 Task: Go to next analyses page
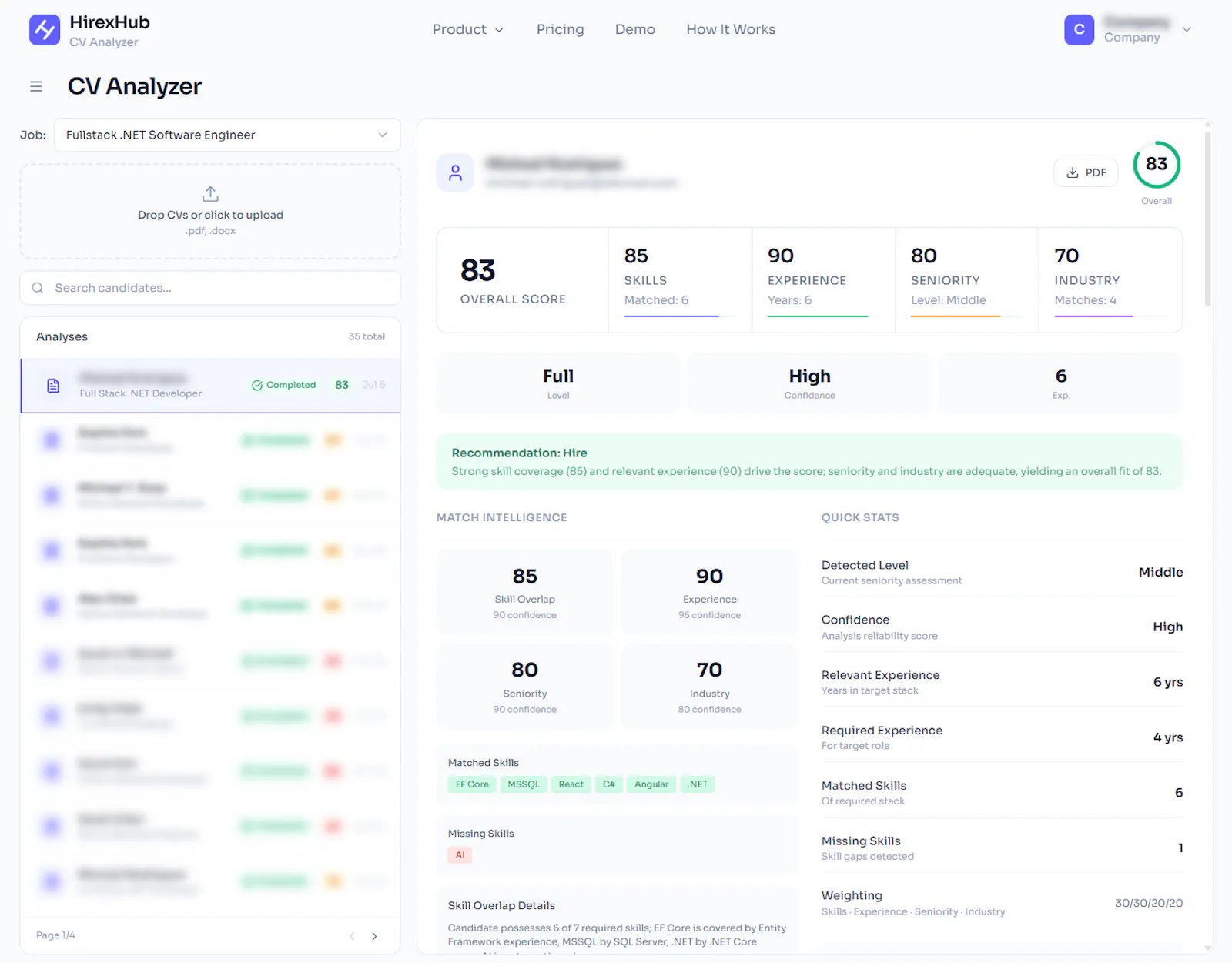pyautogui.click(x=374, y=936)
